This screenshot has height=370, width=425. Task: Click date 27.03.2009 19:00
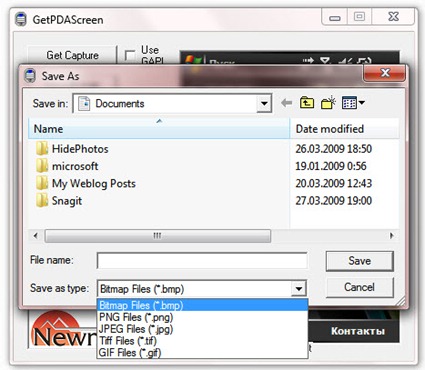tap(333, 201)
